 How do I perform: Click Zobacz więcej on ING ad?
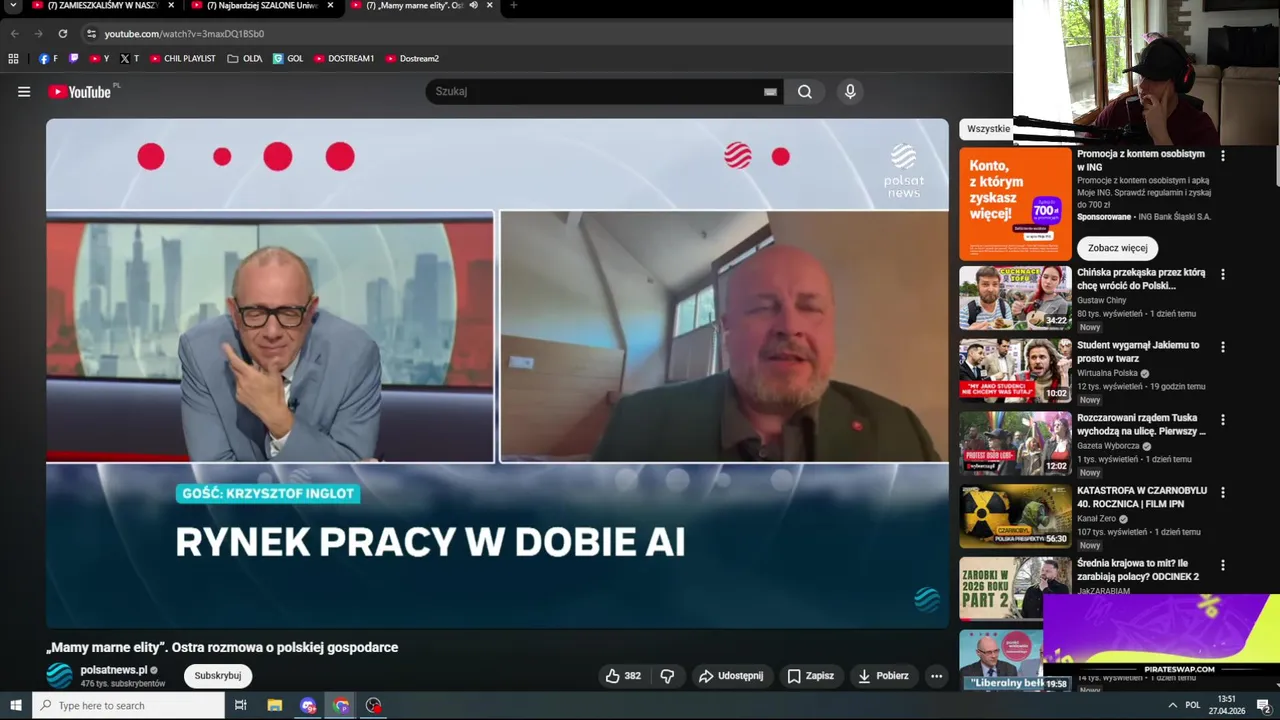point(1118,248)
